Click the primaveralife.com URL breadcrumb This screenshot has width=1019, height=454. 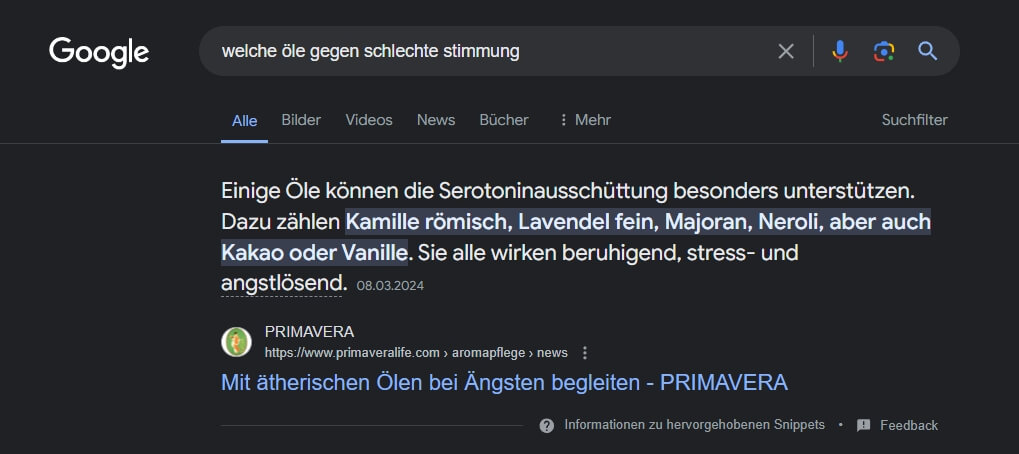[416, 352]
